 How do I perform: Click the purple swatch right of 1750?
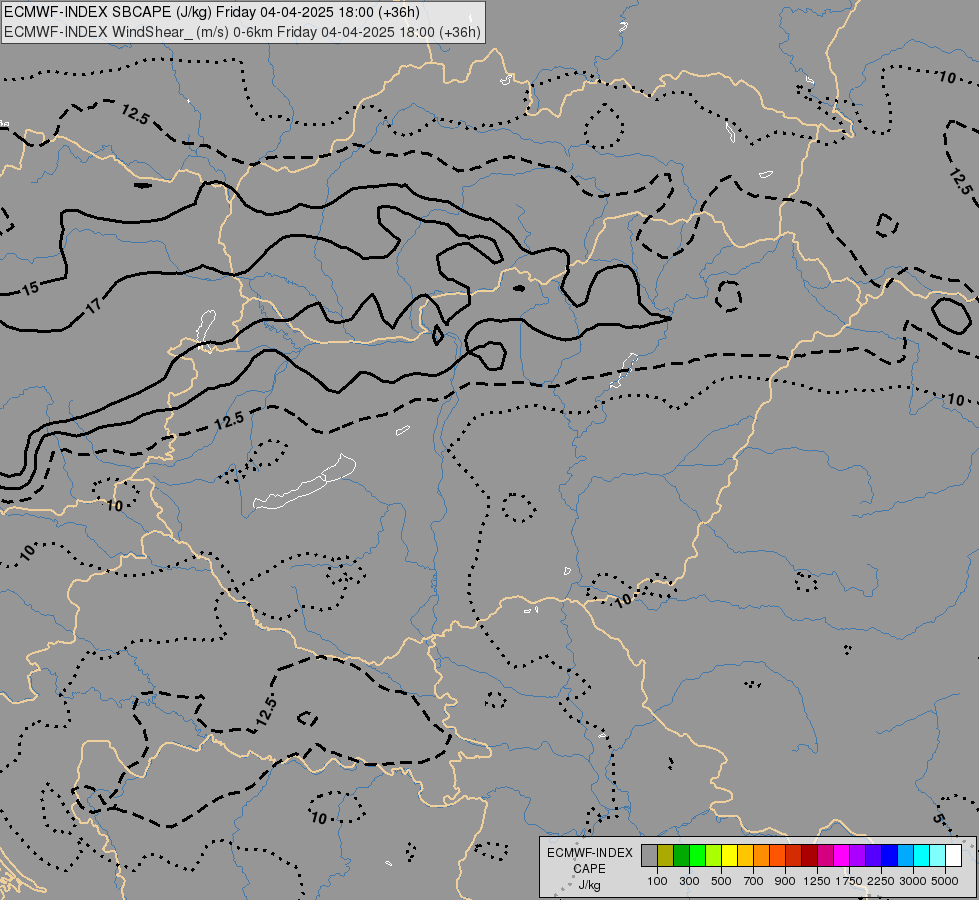[x=857, y=856]
